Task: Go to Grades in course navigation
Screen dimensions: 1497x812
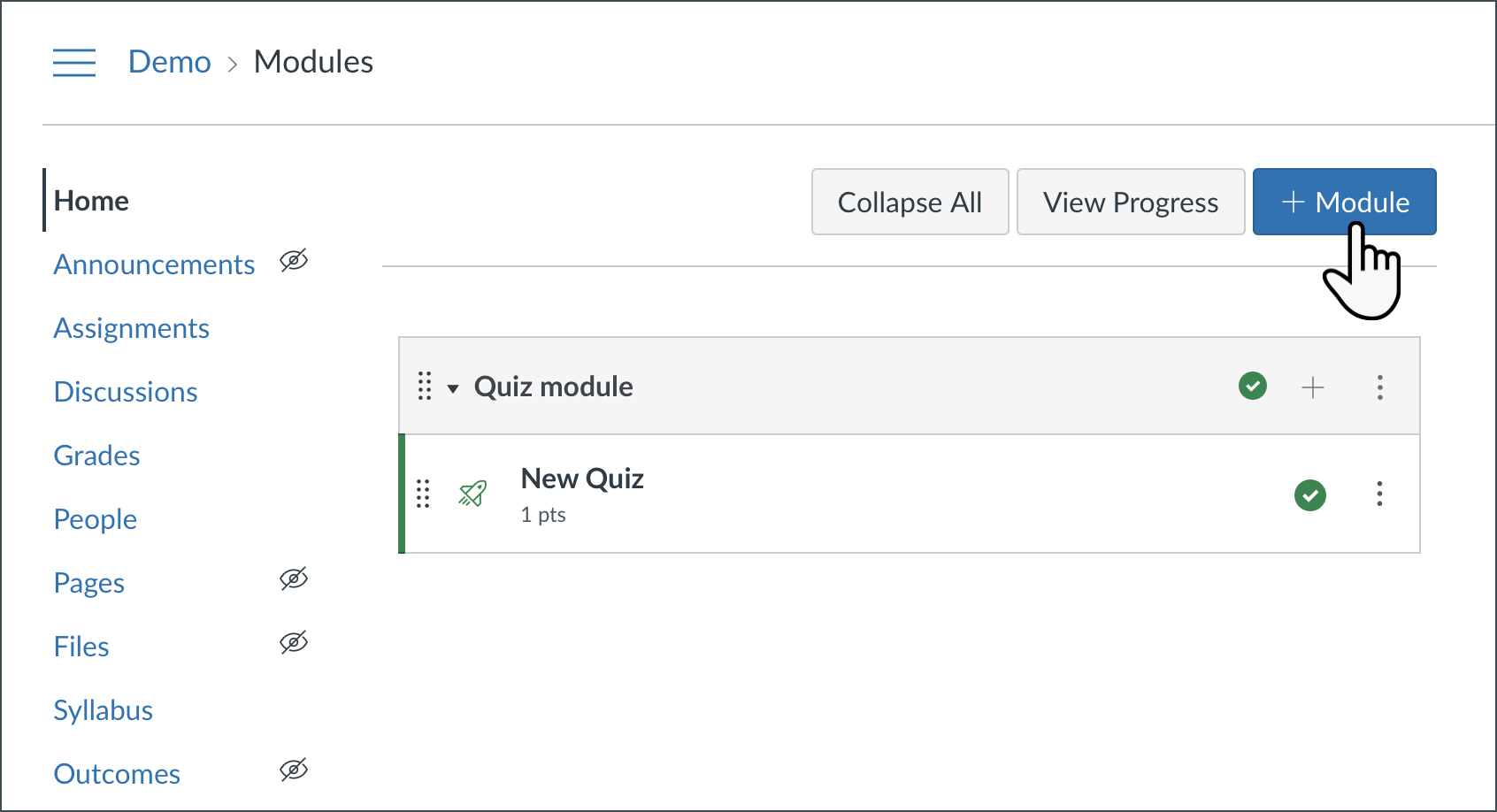Action: [97, 456]
